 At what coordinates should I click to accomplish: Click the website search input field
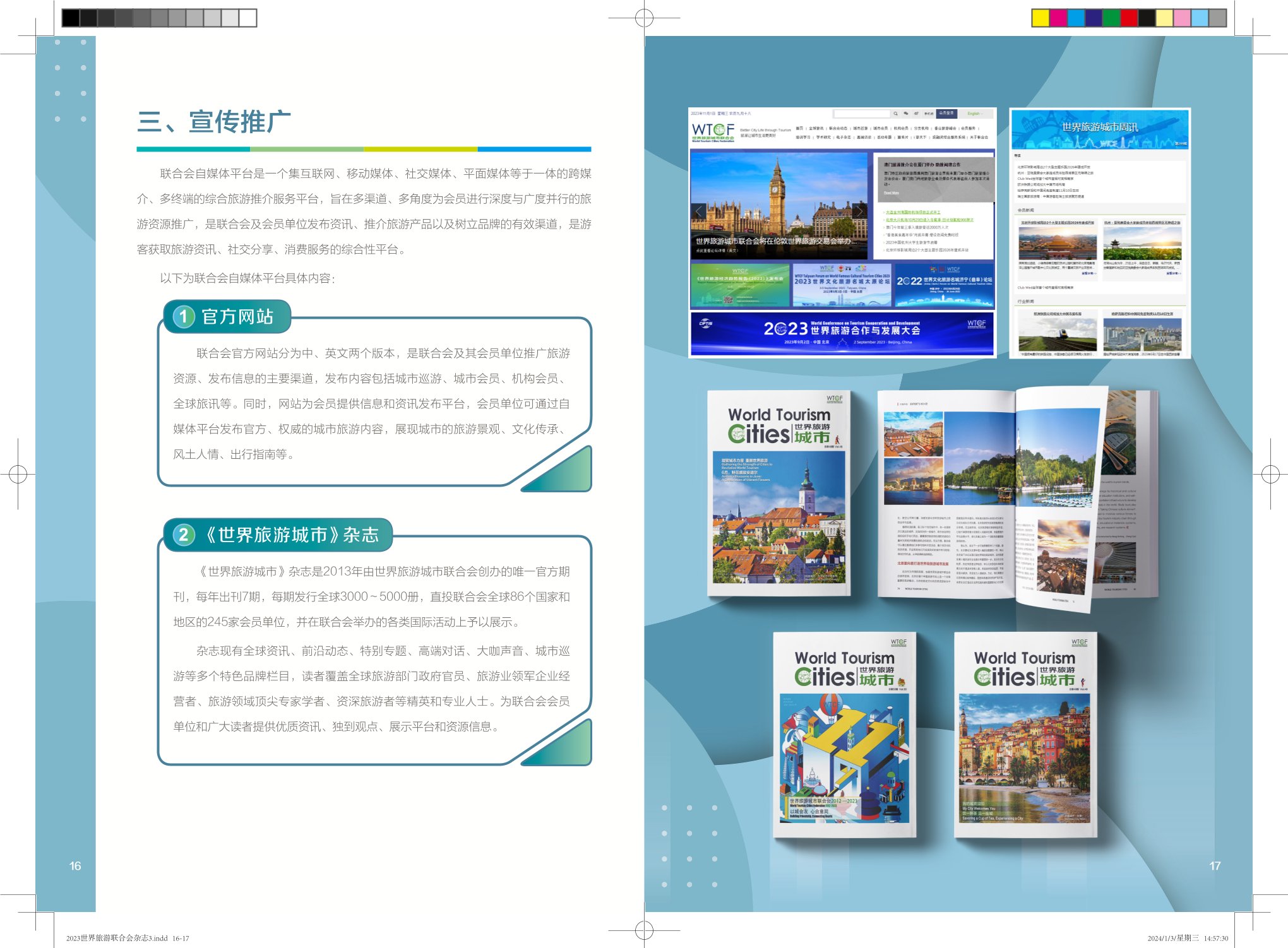tap(862, 114)
